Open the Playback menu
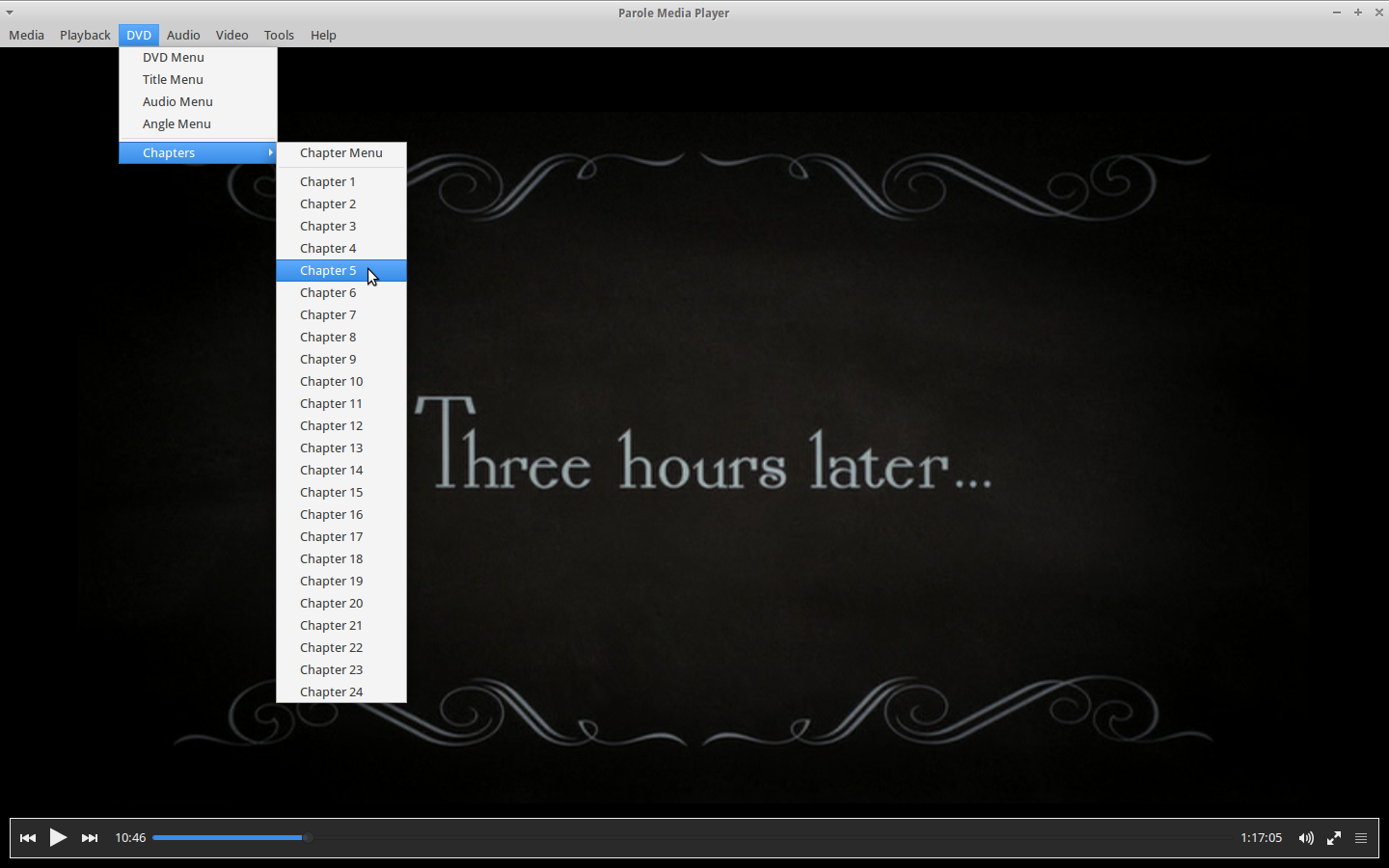 (x=85, y=35)
